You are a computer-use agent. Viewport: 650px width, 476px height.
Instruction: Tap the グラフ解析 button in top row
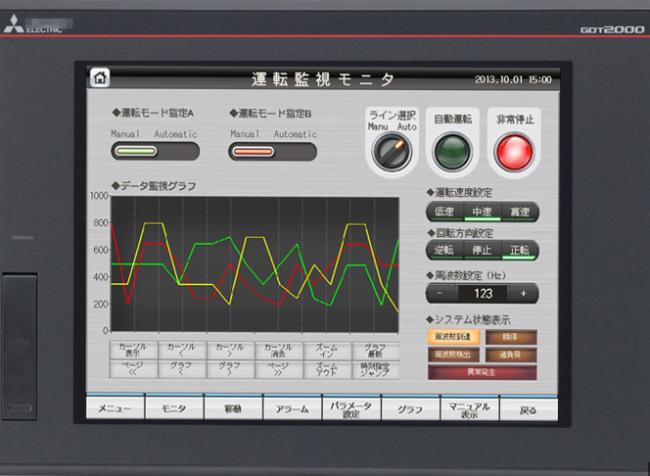376,350
